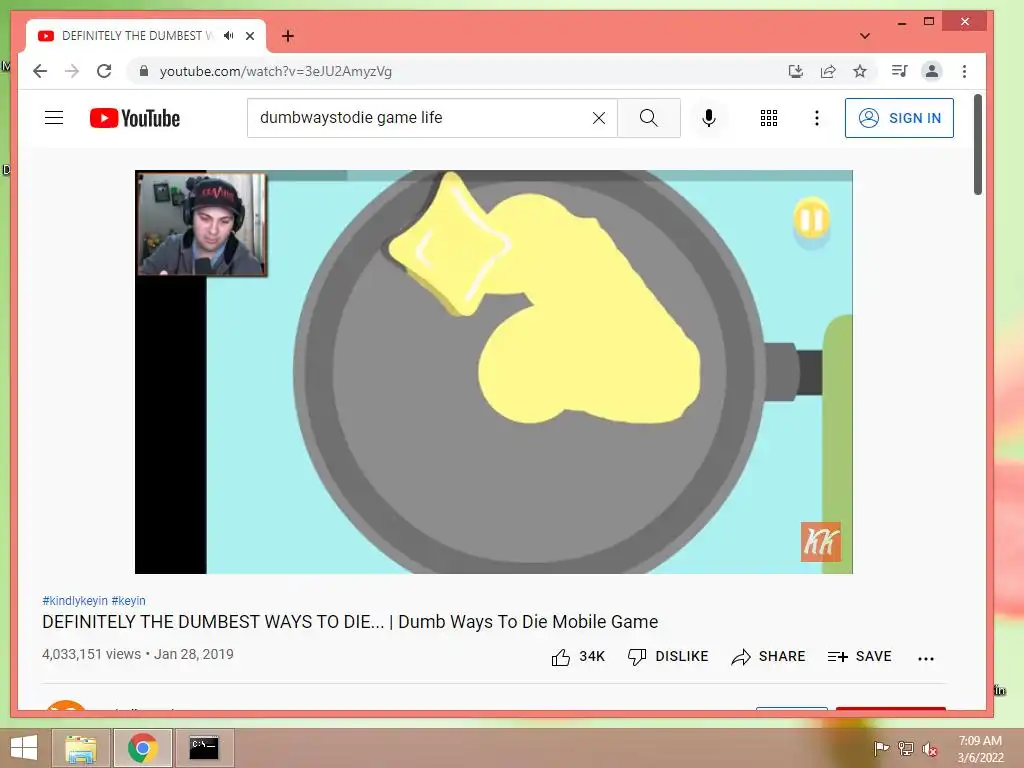Close the DEFINITELY THE DUMBEST tab
This screenshot has width=1024, height=768.
[249, 36]
